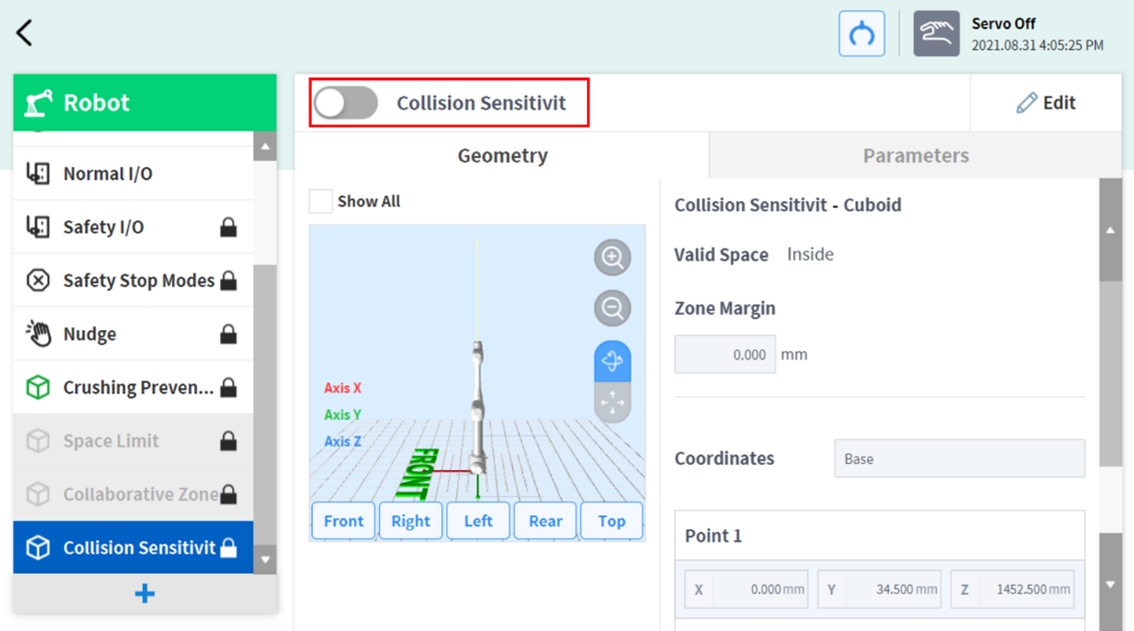1134x631 pixels.
Task: Toggle the Collision Sensitivit switch on
Action: pos(346,103)
